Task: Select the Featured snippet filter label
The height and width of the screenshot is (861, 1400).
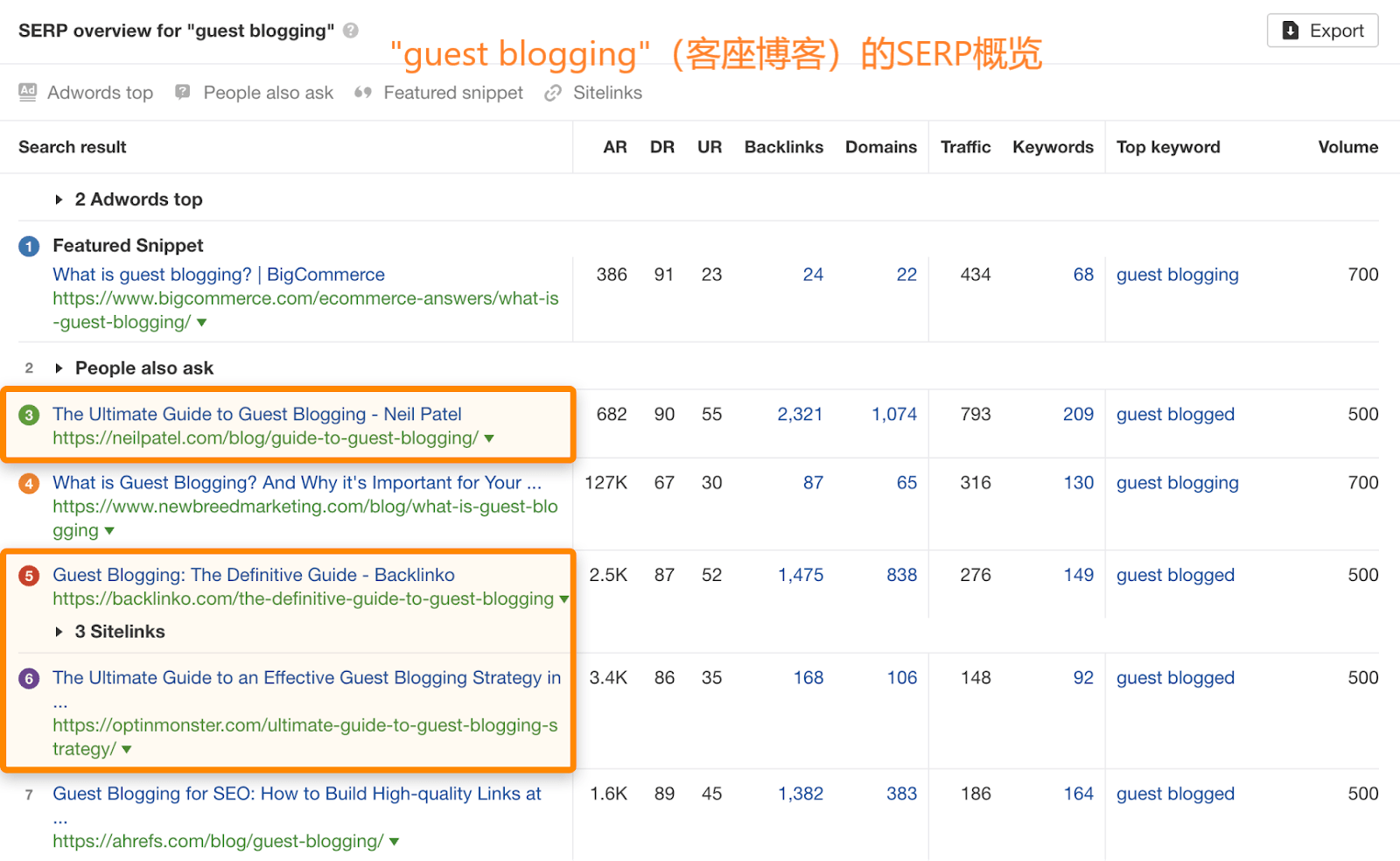Action: [453, 93]
